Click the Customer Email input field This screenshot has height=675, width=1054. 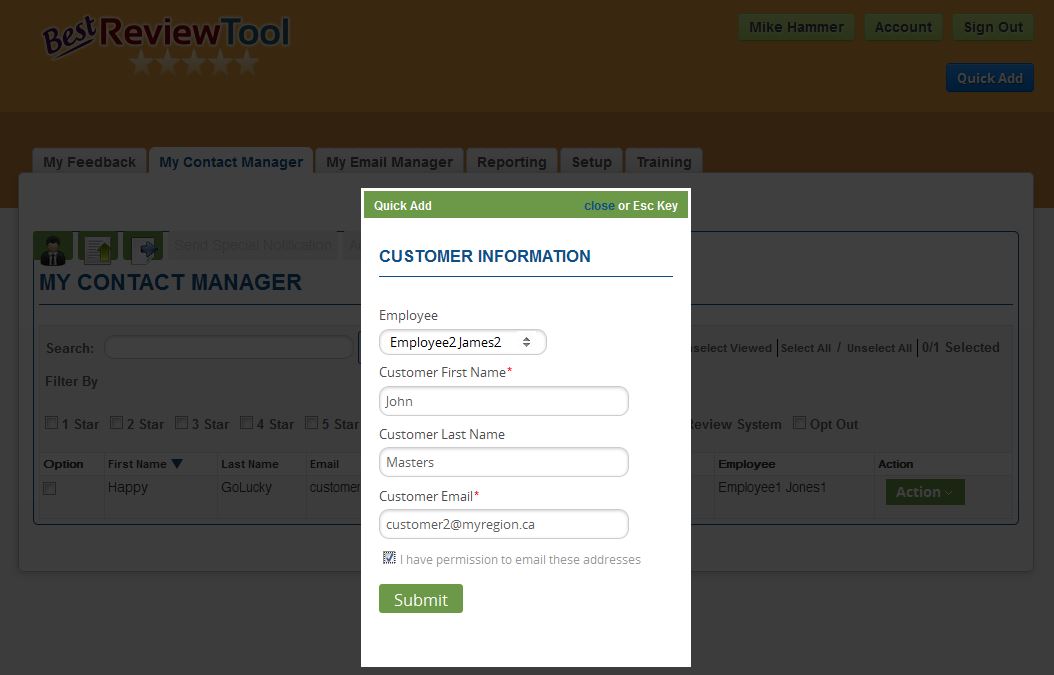click(x=503, y=524)
